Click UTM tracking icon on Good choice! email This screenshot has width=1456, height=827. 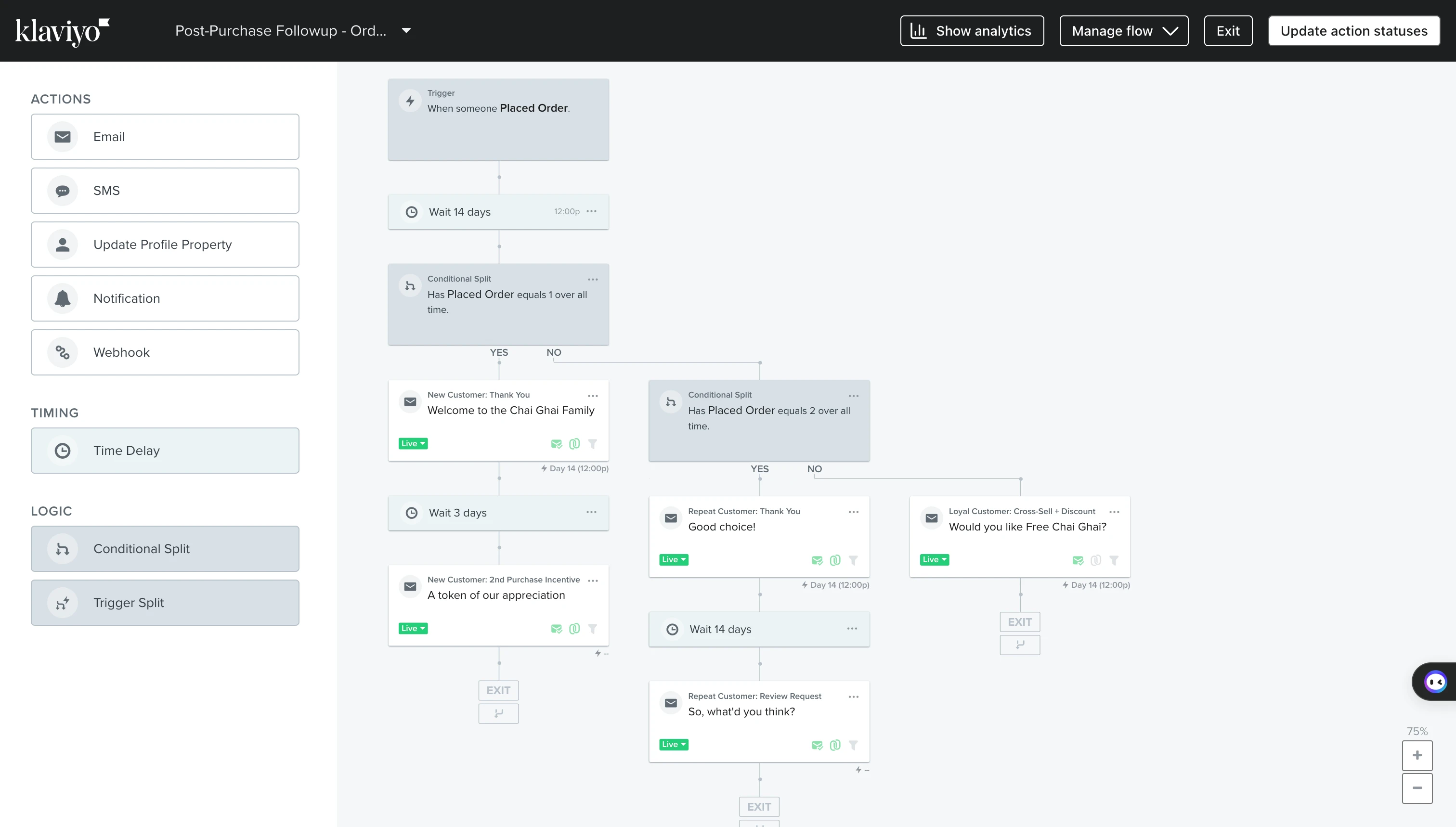[835, 560]
